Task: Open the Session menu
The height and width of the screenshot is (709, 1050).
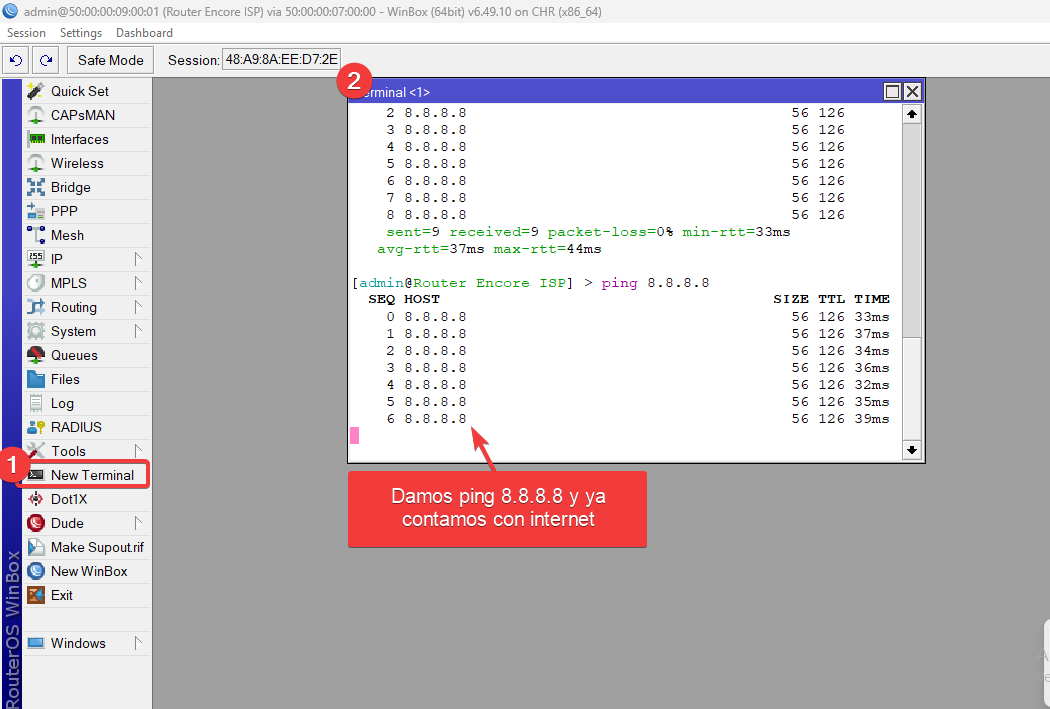Action: click(26, 32)
